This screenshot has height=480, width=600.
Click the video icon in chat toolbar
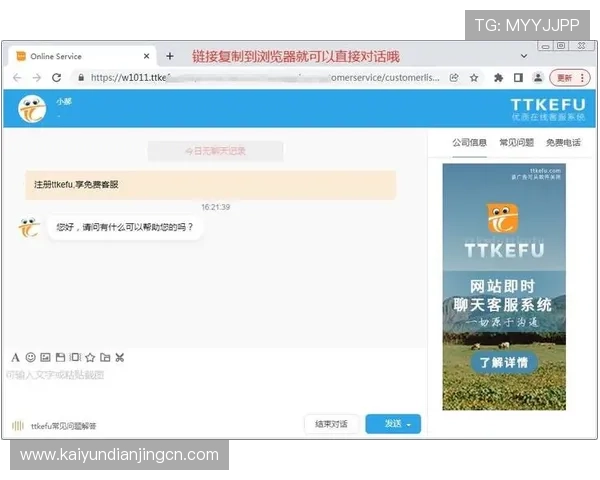75,357
